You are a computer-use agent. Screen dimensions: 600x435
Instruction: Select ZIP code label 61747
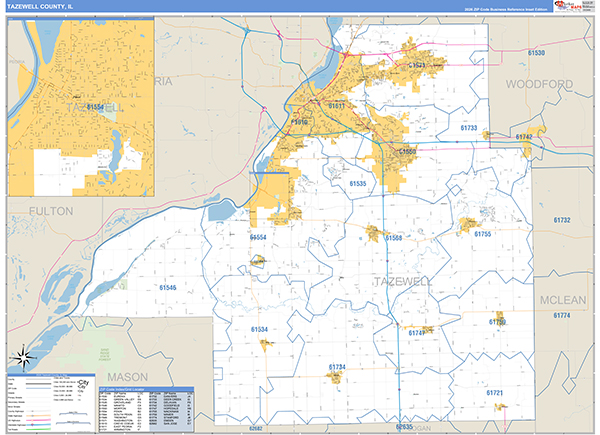click(x=416, y=333)
